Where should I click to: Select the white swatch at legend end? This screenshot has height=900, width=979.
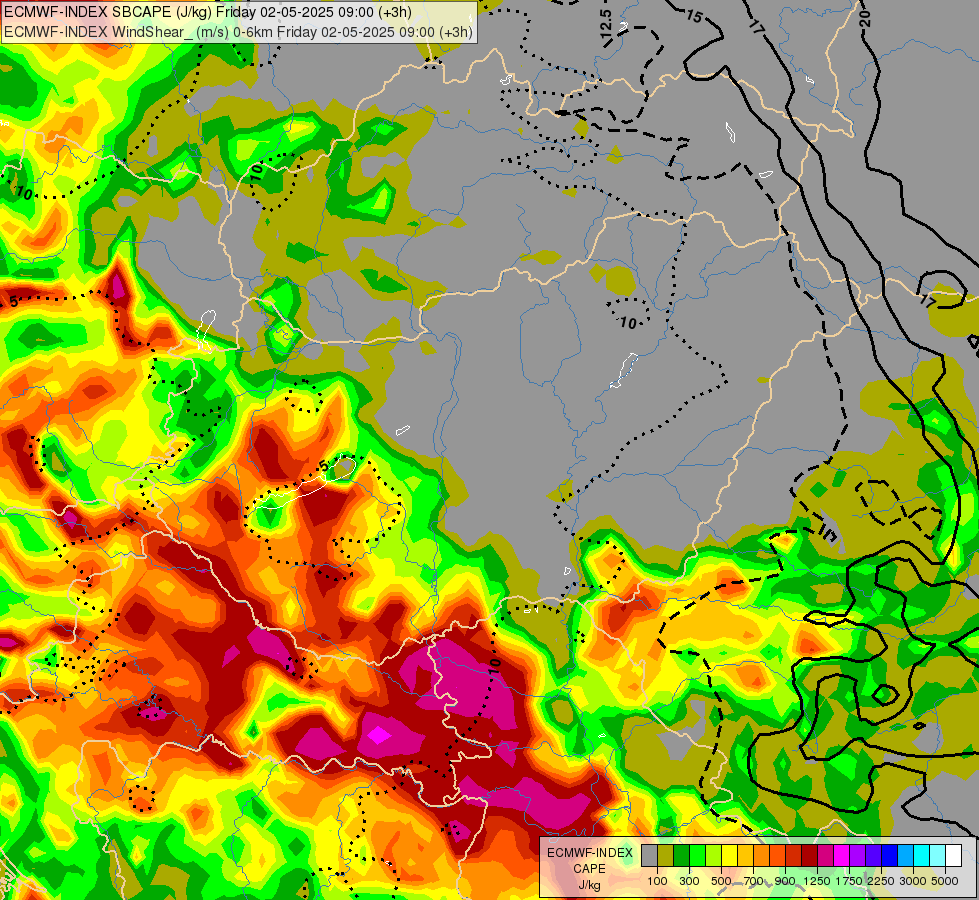[x=953, y=855]
